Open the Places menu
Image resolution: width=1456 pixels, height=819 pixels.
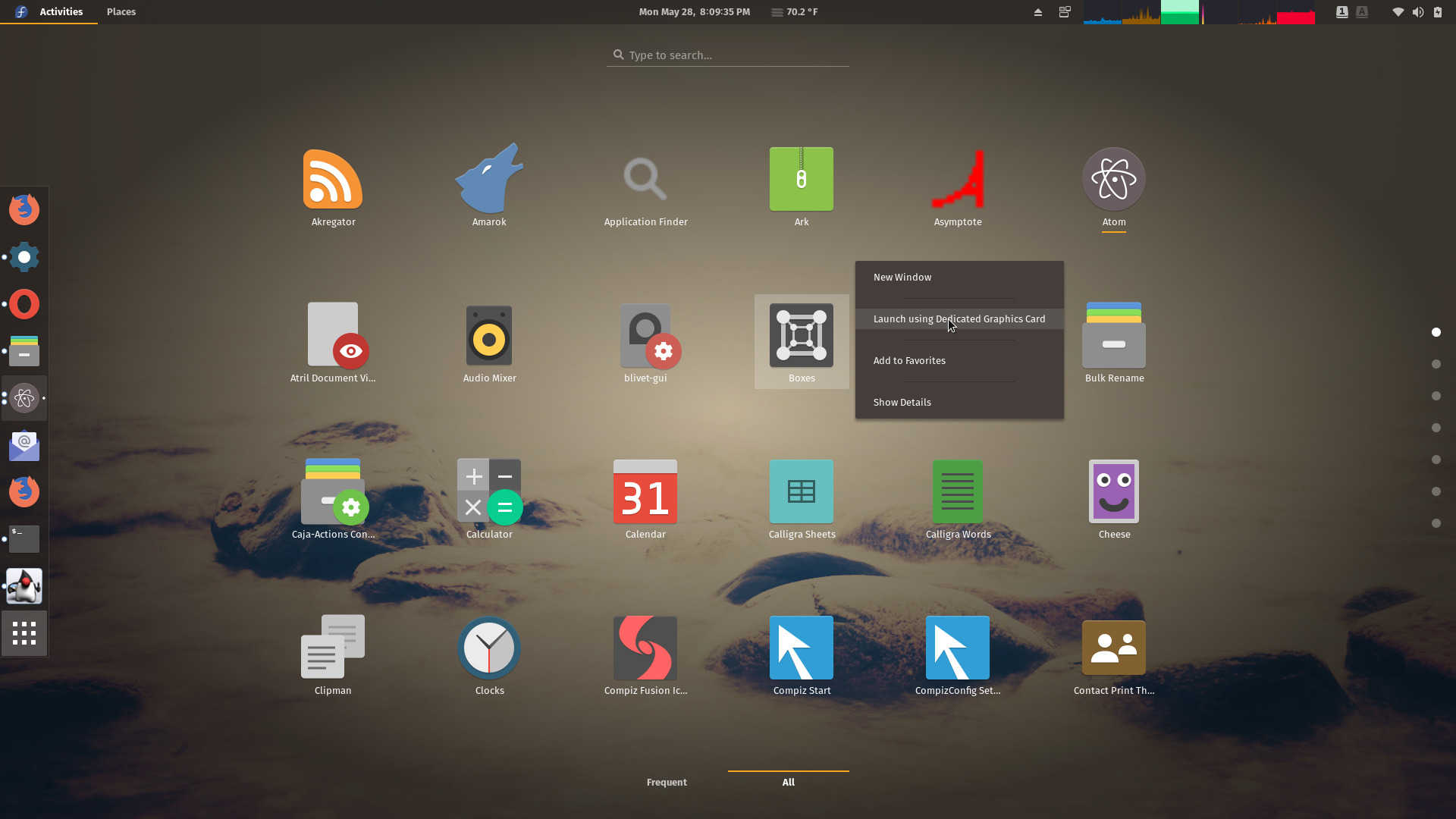[121, 12]
